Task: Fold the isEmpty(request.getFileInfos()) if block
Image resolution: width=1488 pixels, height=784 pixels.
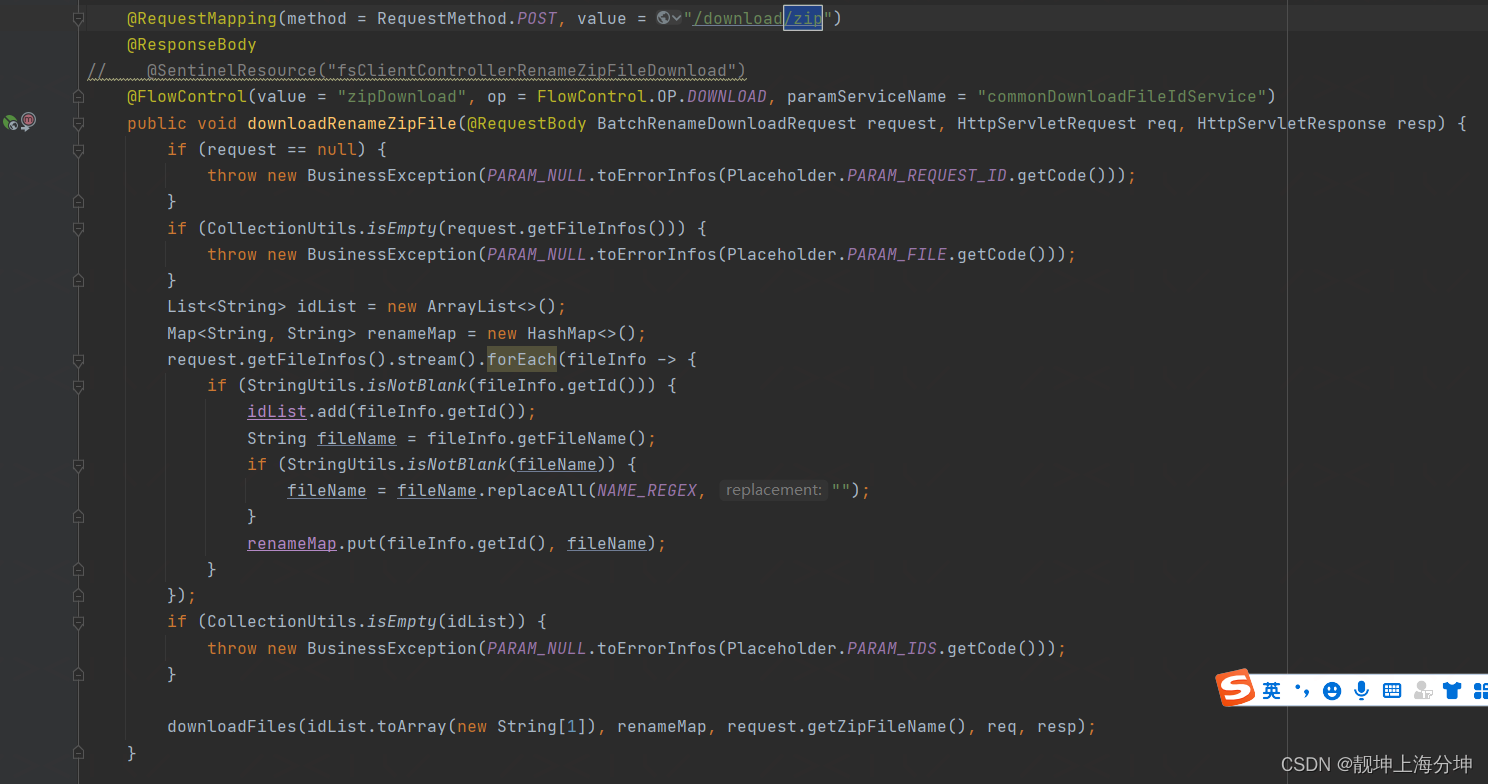Action: click(x=78, y=228)
